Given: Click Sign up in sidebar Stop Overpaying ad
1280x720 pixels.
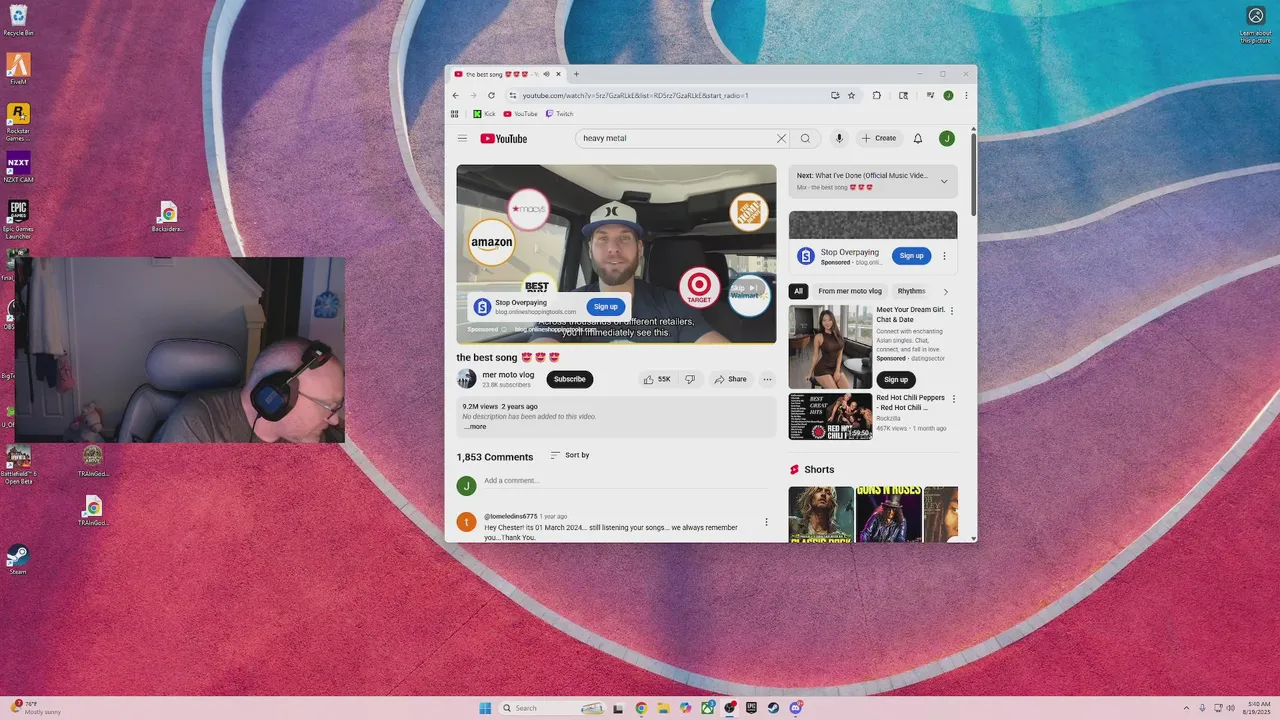Looking at the screenshot, I should (x=912, y=256).
